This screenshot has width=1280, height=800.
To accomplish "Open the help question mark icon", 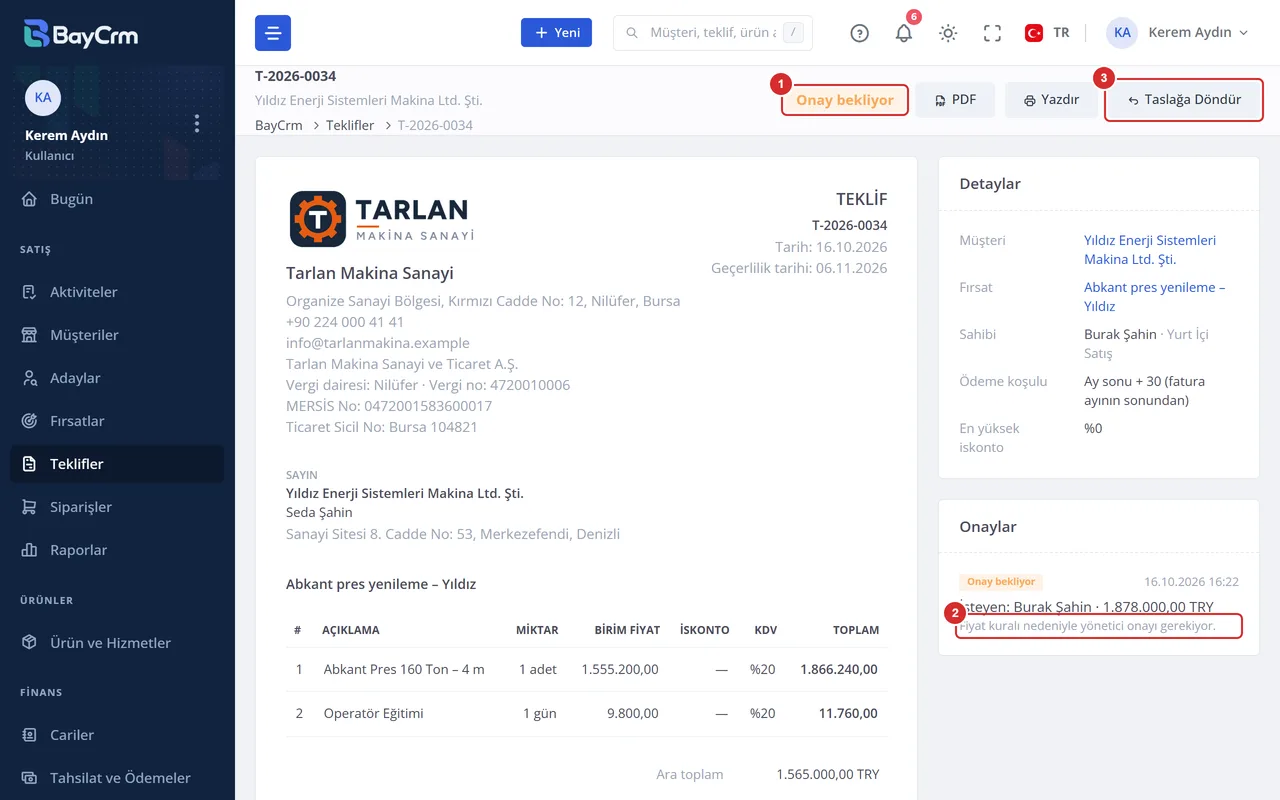I will tap(859, 33).
